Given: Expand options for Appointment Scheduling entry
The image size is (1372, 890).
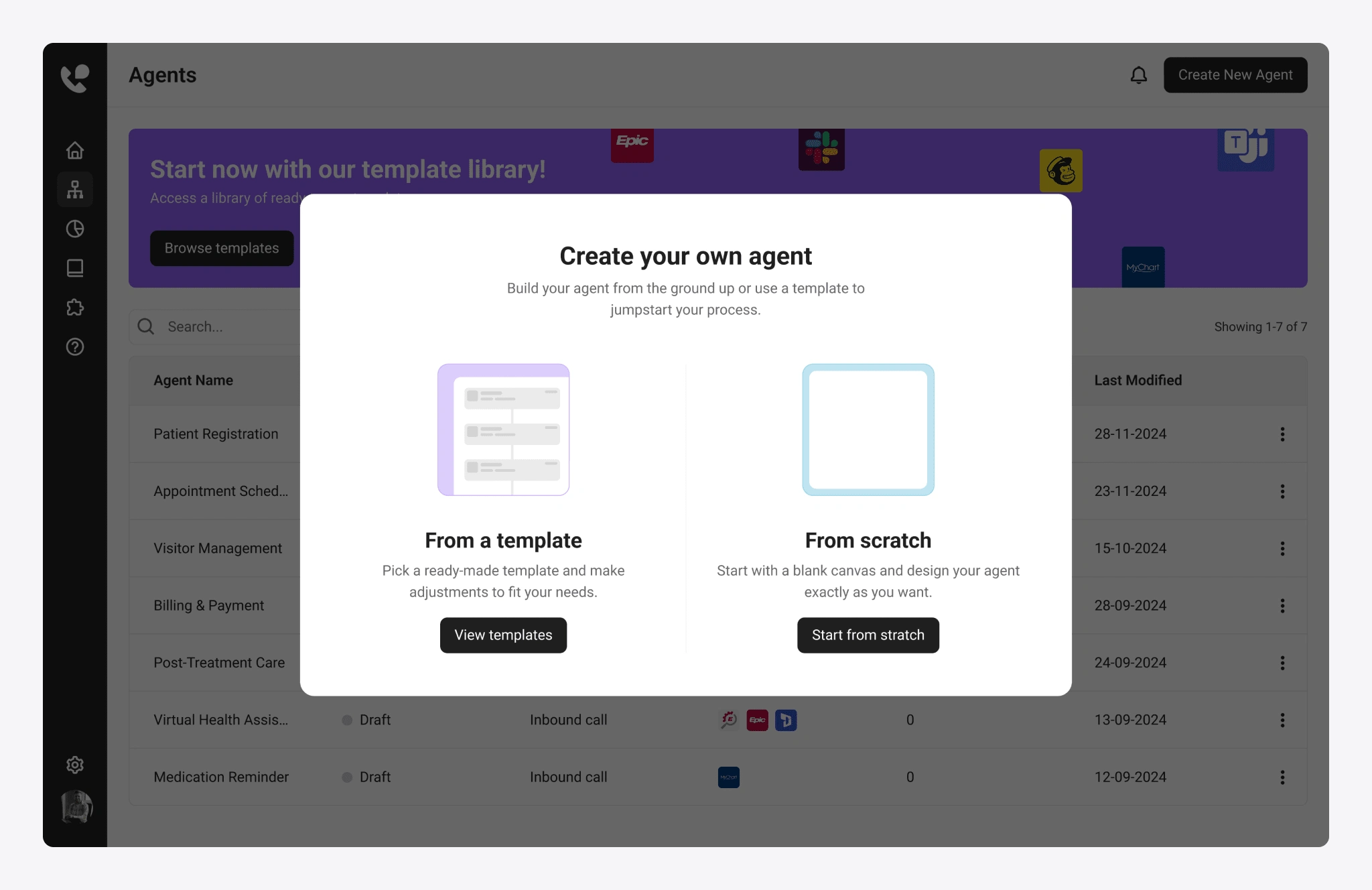Looking at the screenshot, I should tap(1282, 491).
